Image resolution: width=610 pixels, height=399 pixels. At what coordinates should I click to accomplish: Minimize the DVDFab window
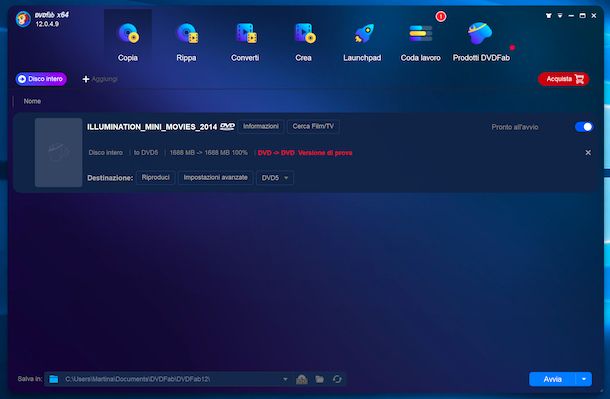(x=571, y=16)
